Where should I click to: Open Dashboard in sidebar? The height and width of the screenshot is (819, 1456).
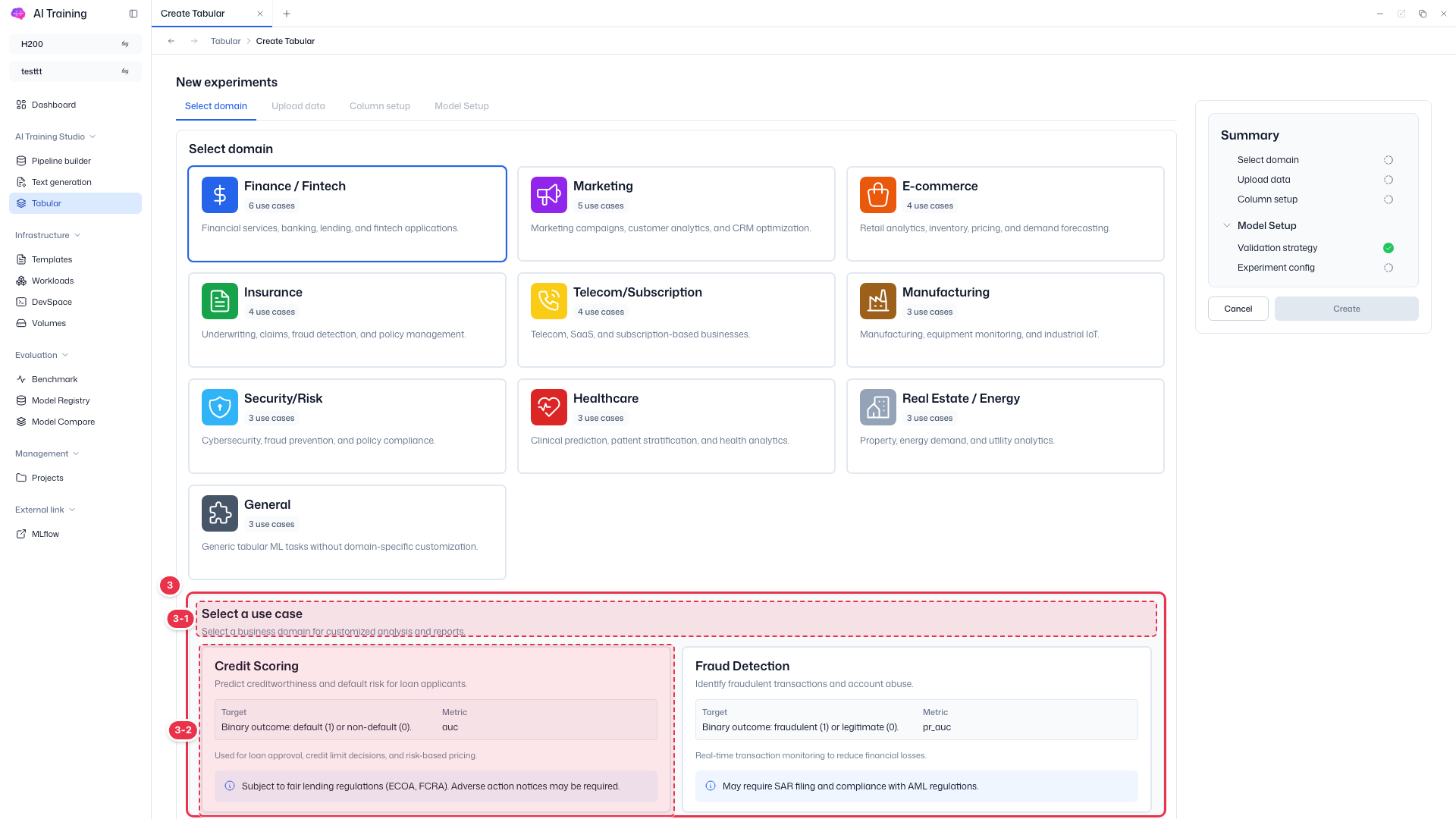(x=75, y=105)
